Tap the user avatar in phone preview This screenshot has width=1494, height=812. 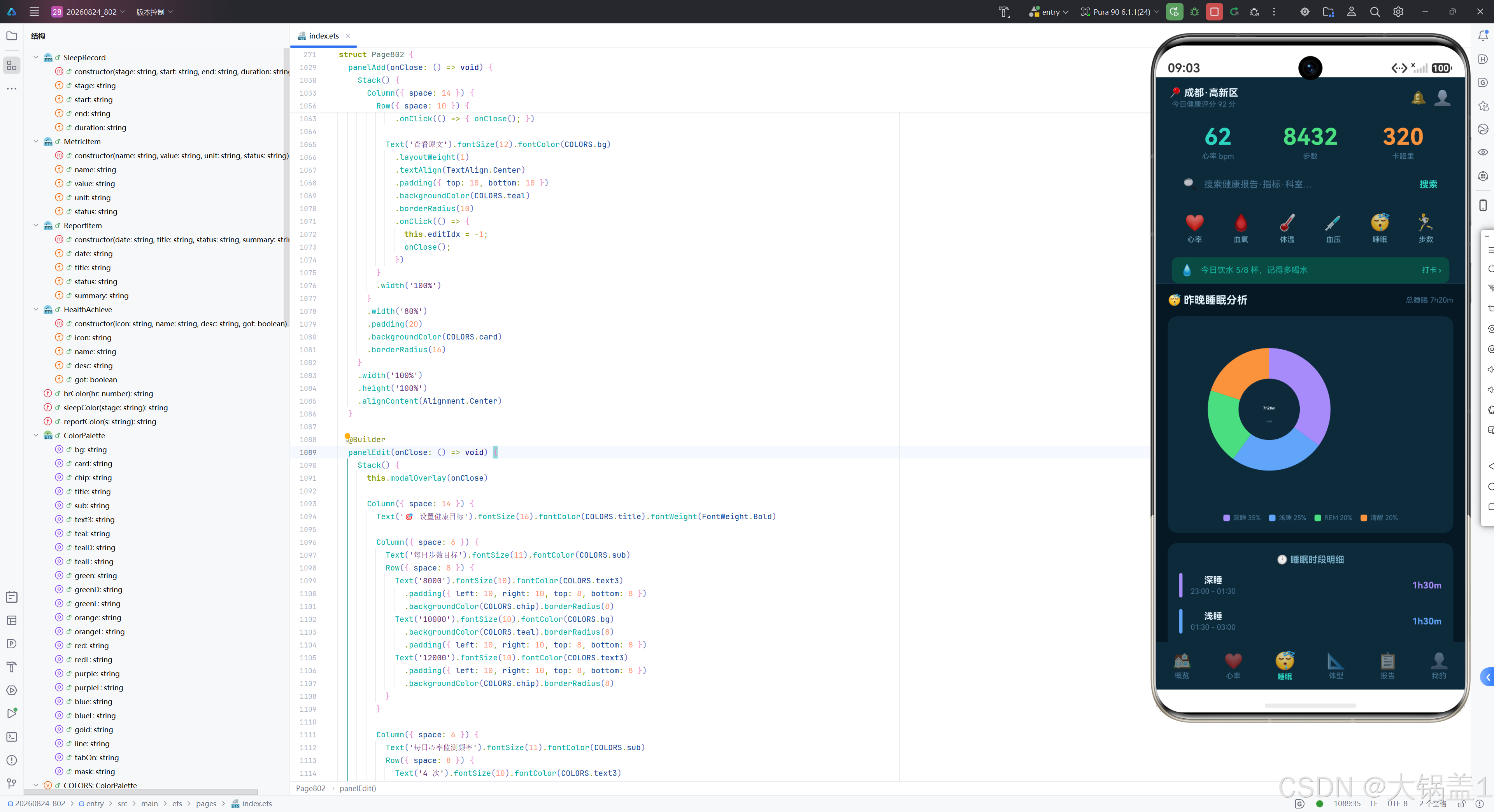pos(1442,98)
